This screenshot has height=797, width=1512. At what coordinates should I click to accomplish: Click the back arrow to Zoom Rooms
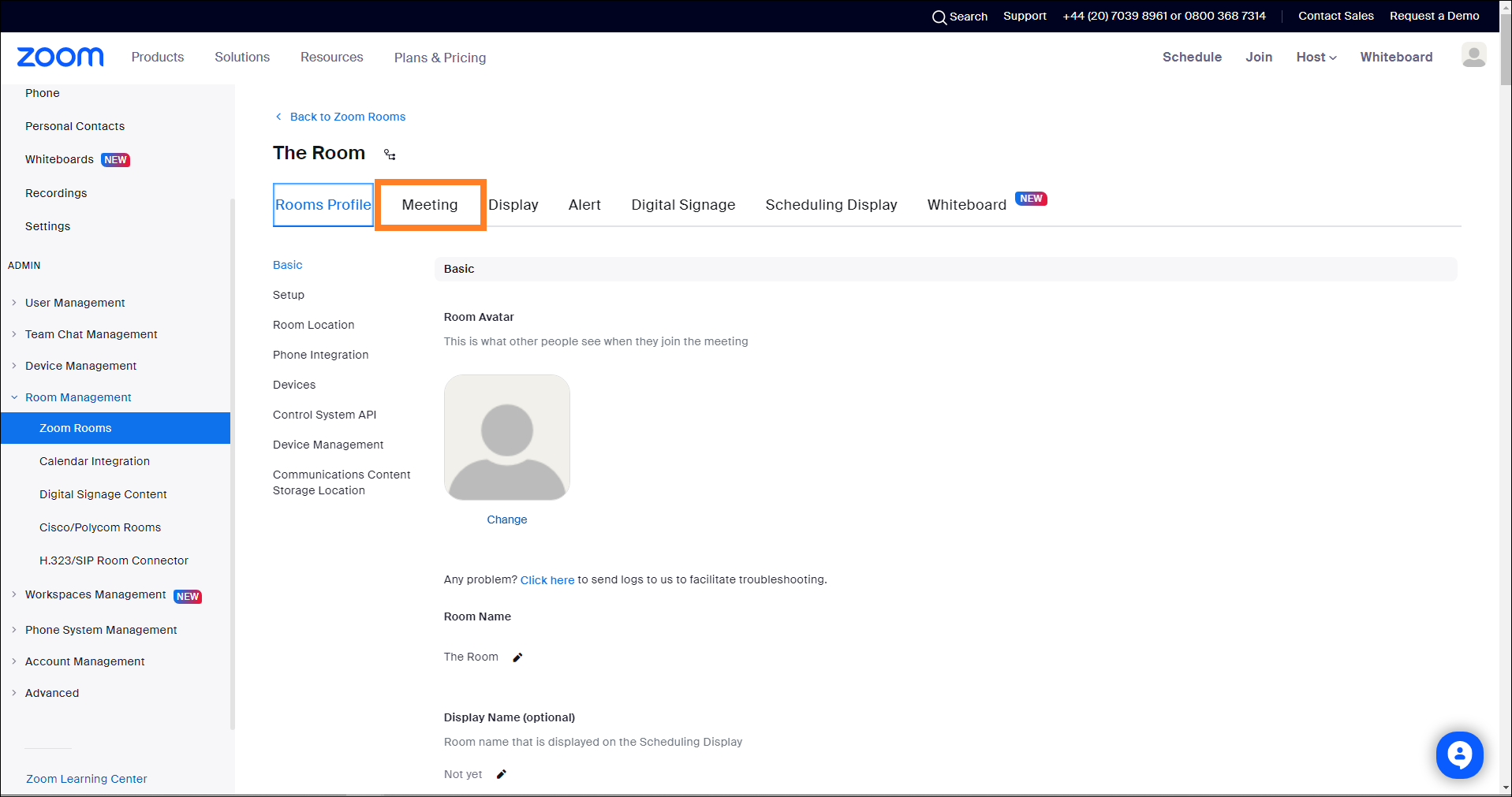pos(278,117)
